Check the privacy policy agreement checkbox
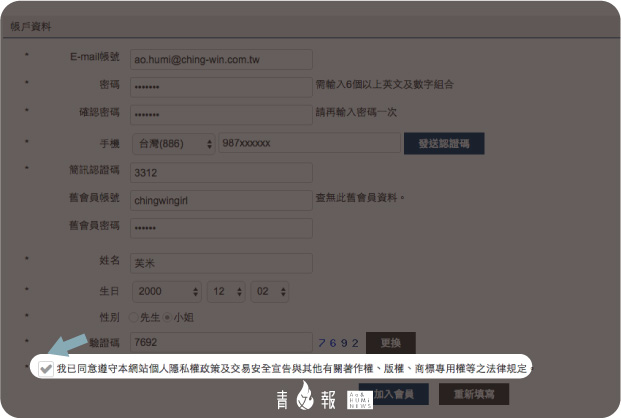Image resolution: width=621 pixels, height=418 pixels. click(46, 369)
